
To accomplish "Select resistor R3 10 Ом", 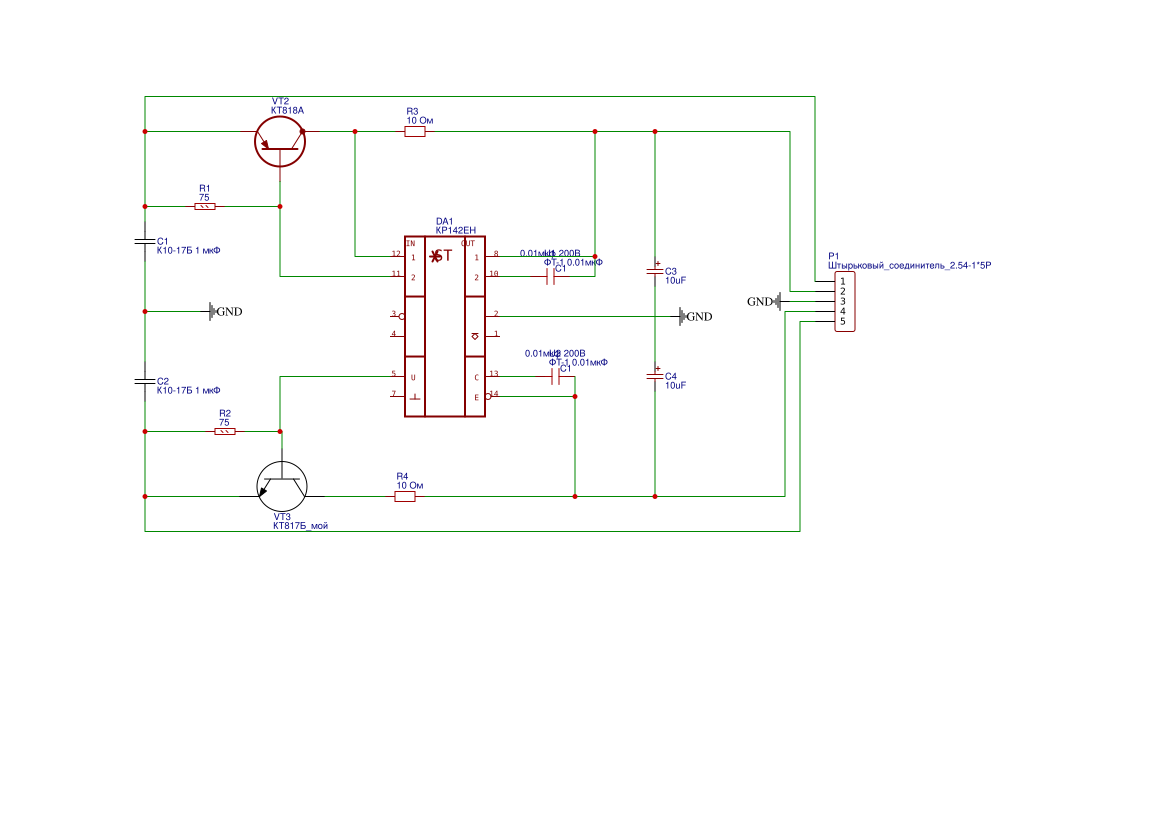I will pyautogui.click(x=415, y=131).
